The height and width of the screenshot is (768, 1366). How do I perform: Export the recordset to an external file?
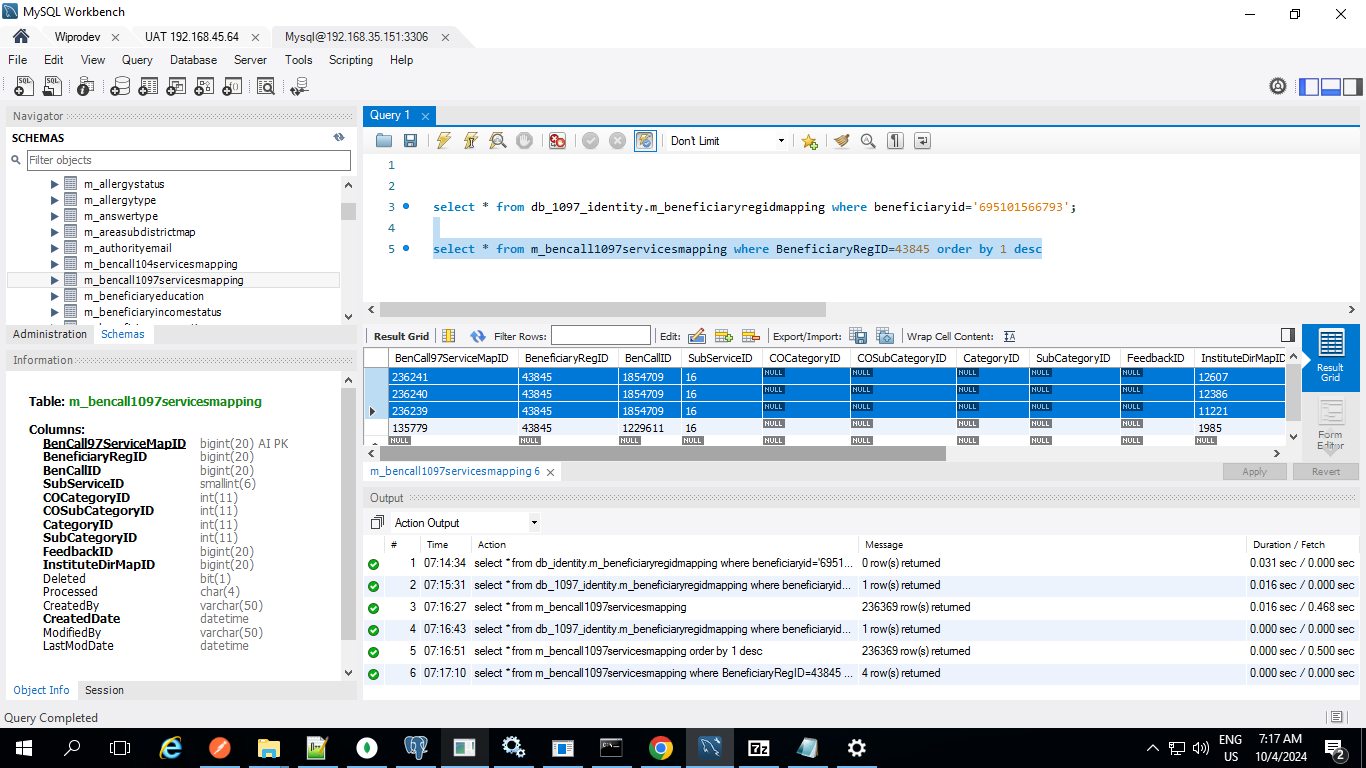(858, 336)
